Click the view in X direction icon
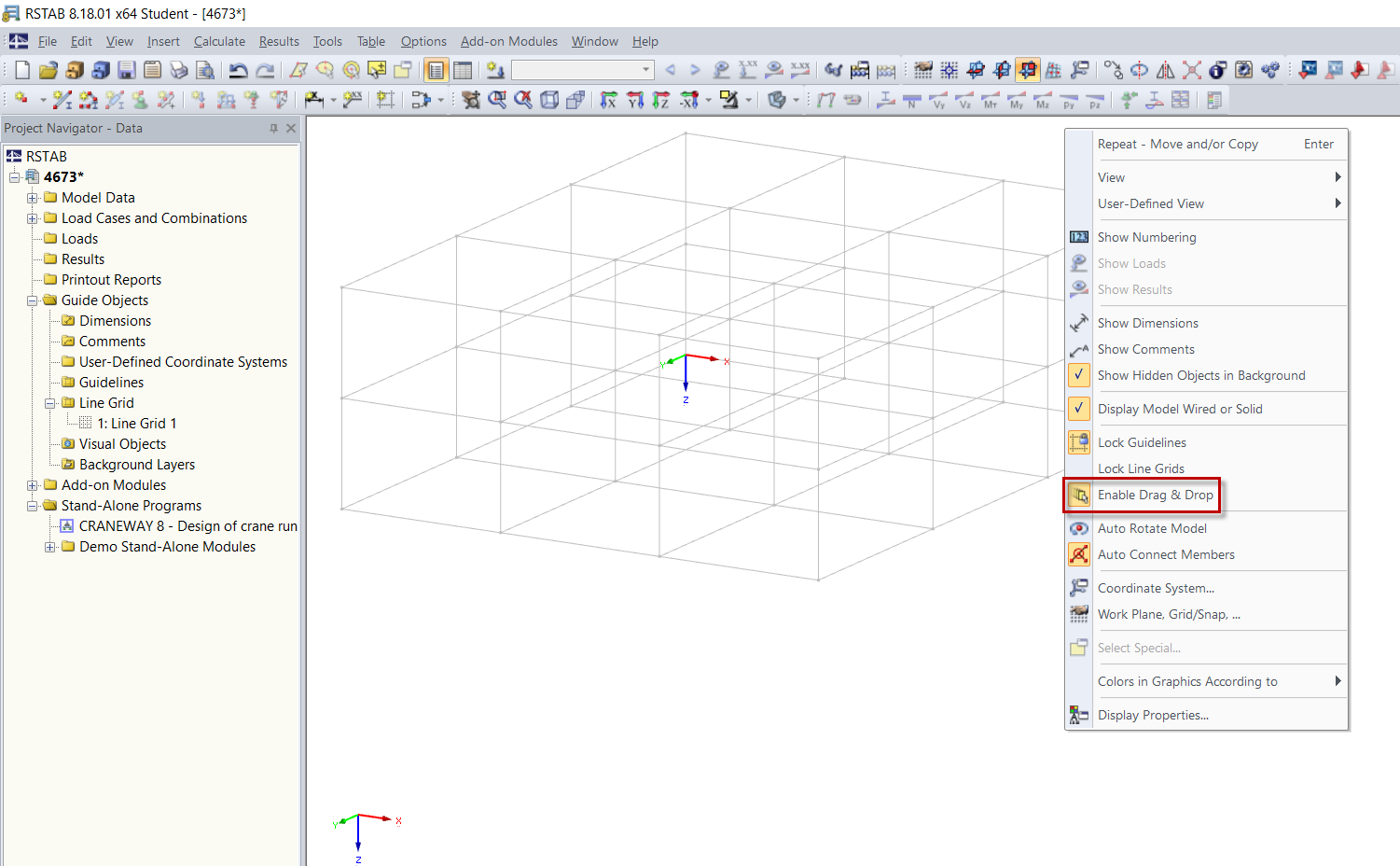The image size is (1400, 866). (x=609, y=100)
